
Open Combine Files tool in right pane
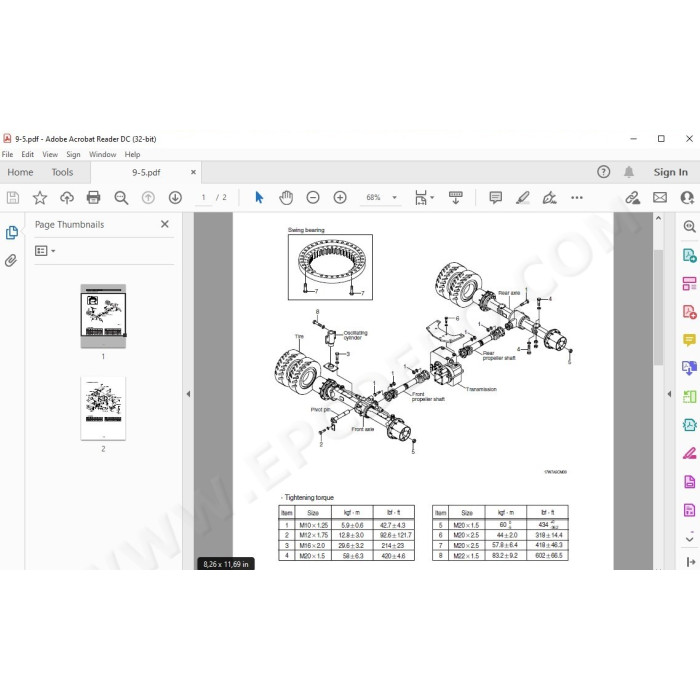click(689, 368)
